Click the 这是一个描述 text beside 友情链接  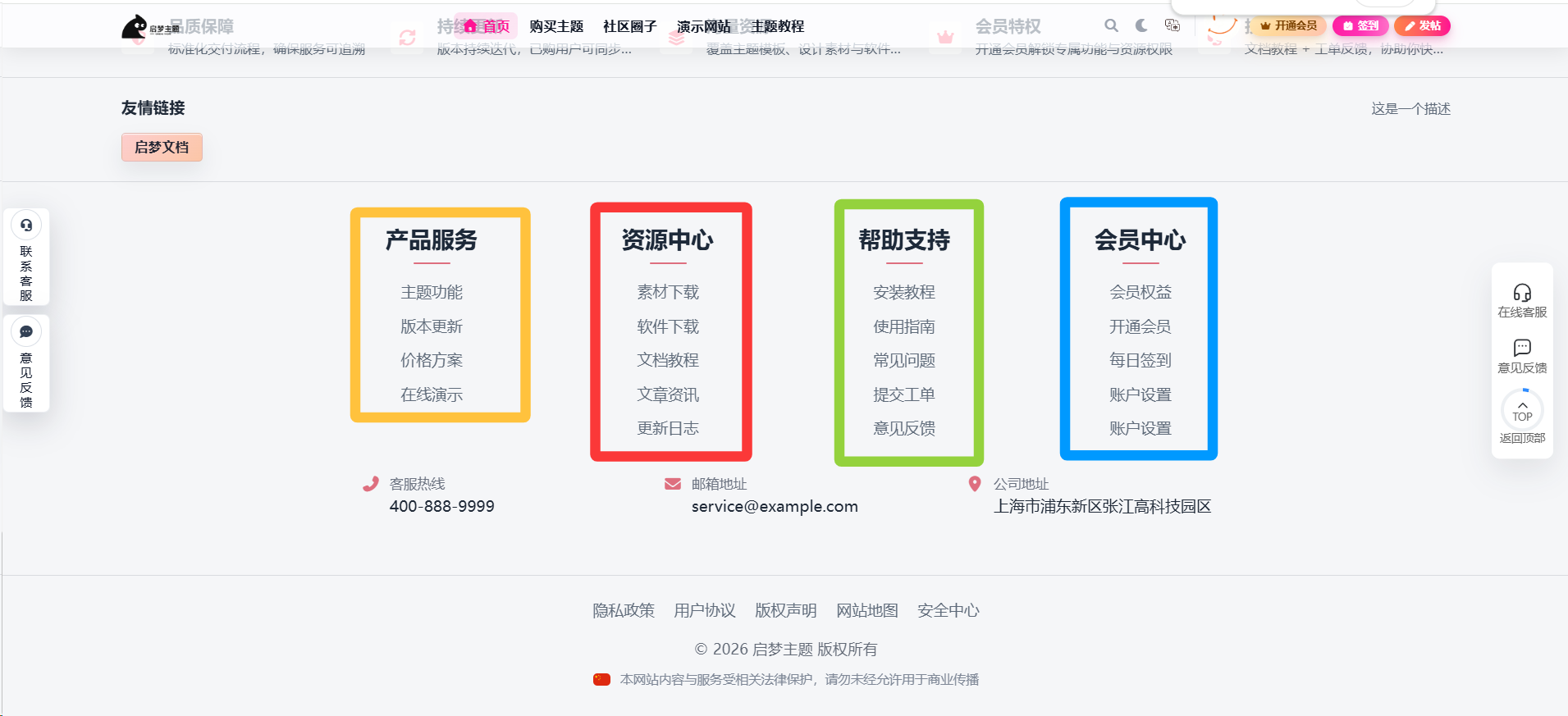coord(1411,109)
